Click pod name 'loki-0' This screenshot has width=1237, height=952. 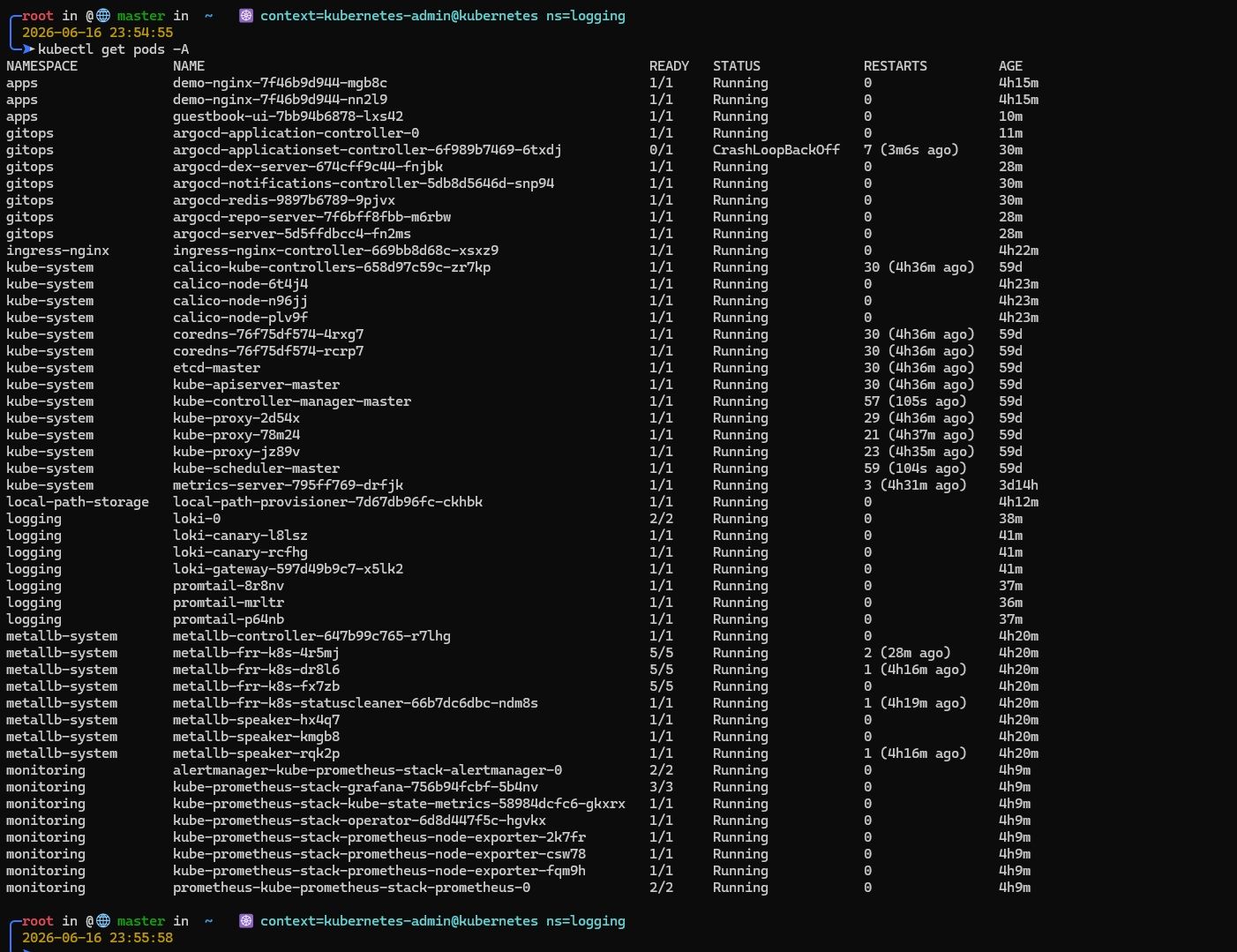point(197,519)
